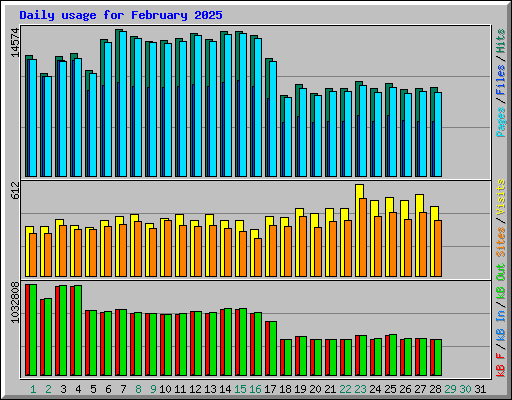512x400 pixels.
Task: Click the 'kB F / kB In / kB Out' legend
Action: coord(501,320)
